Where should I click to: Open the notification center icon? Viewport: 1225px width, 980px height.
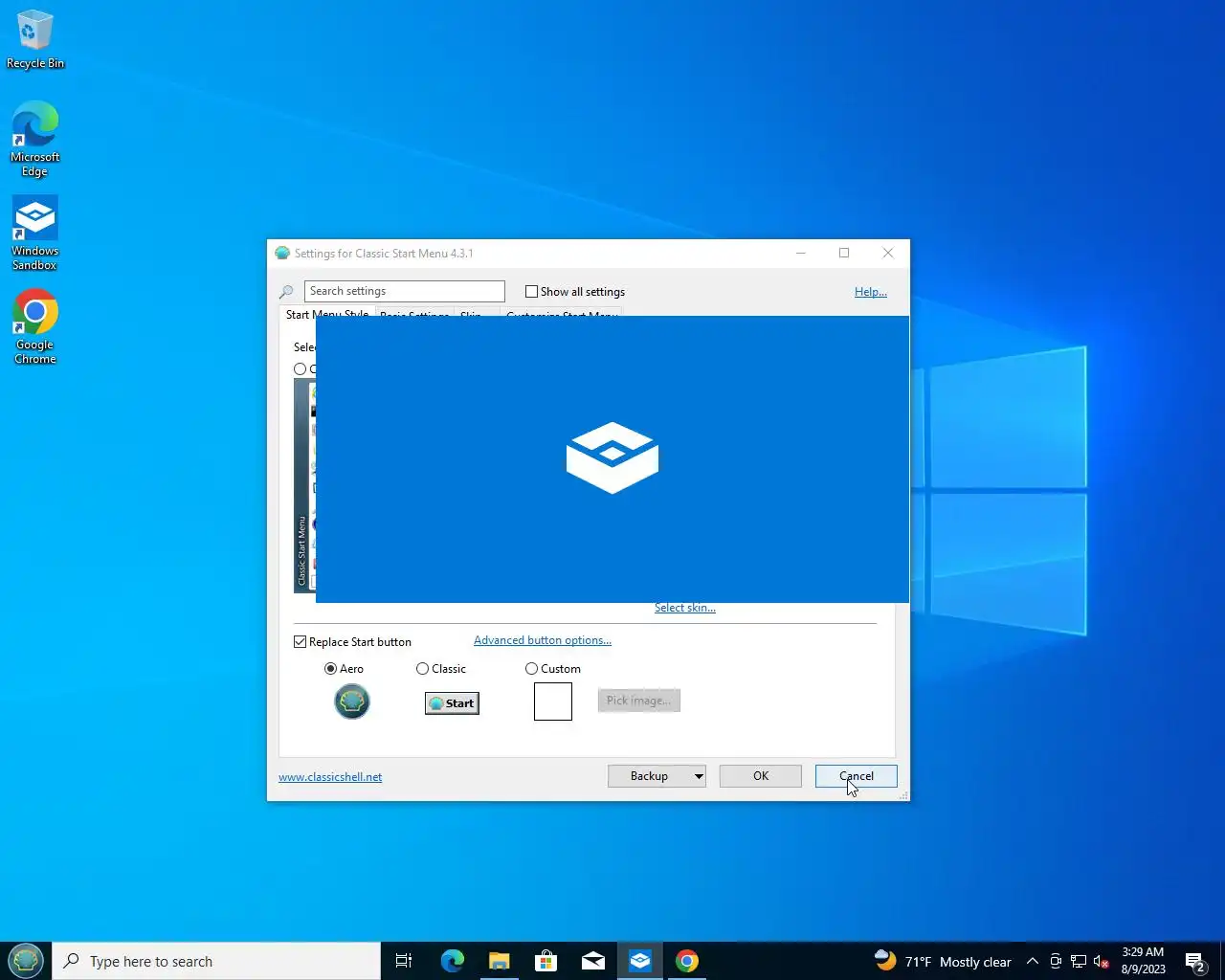click(1194, 961)
